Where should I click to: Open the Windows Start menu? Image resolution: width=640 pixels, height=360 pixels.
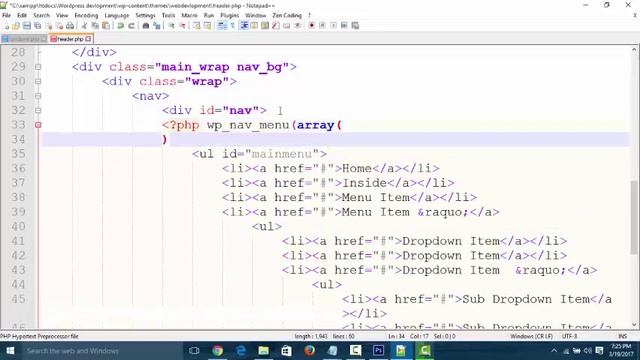10,351
